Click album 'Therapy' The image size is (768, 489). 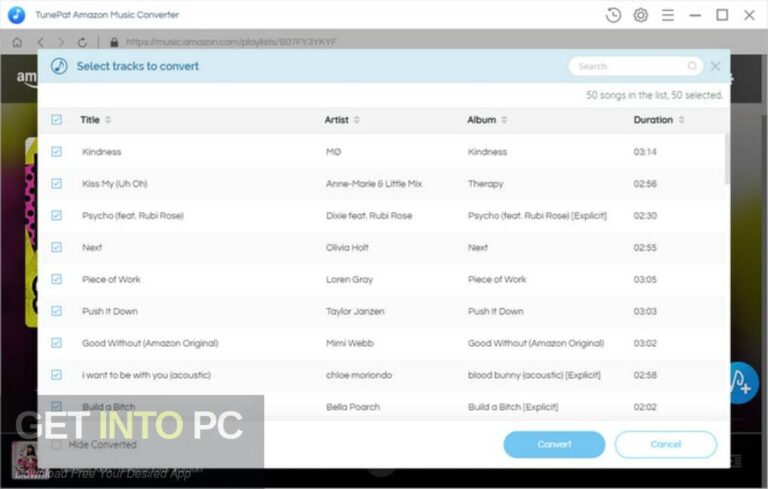point(485,184)
